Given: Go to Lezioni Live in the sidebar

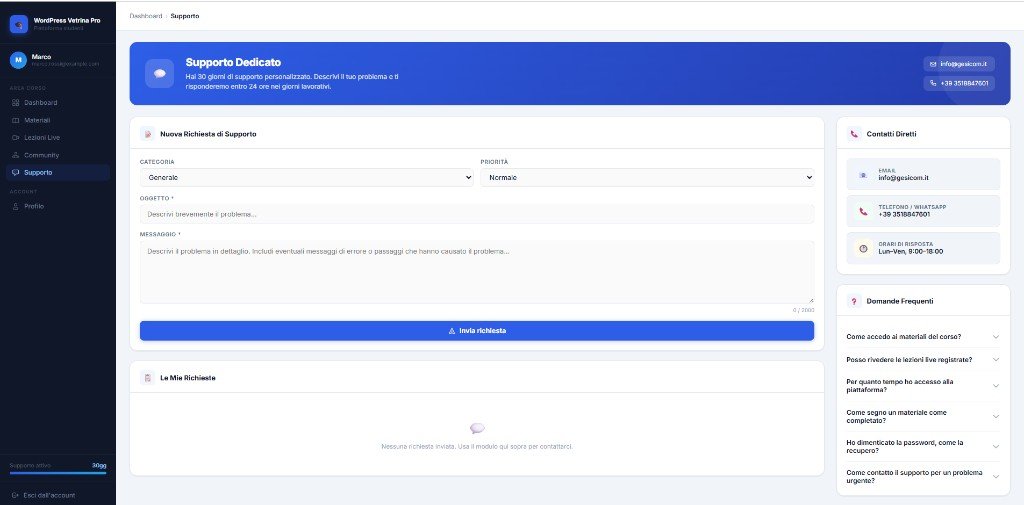Looking at the screenshot, I should tap(58, 138).
